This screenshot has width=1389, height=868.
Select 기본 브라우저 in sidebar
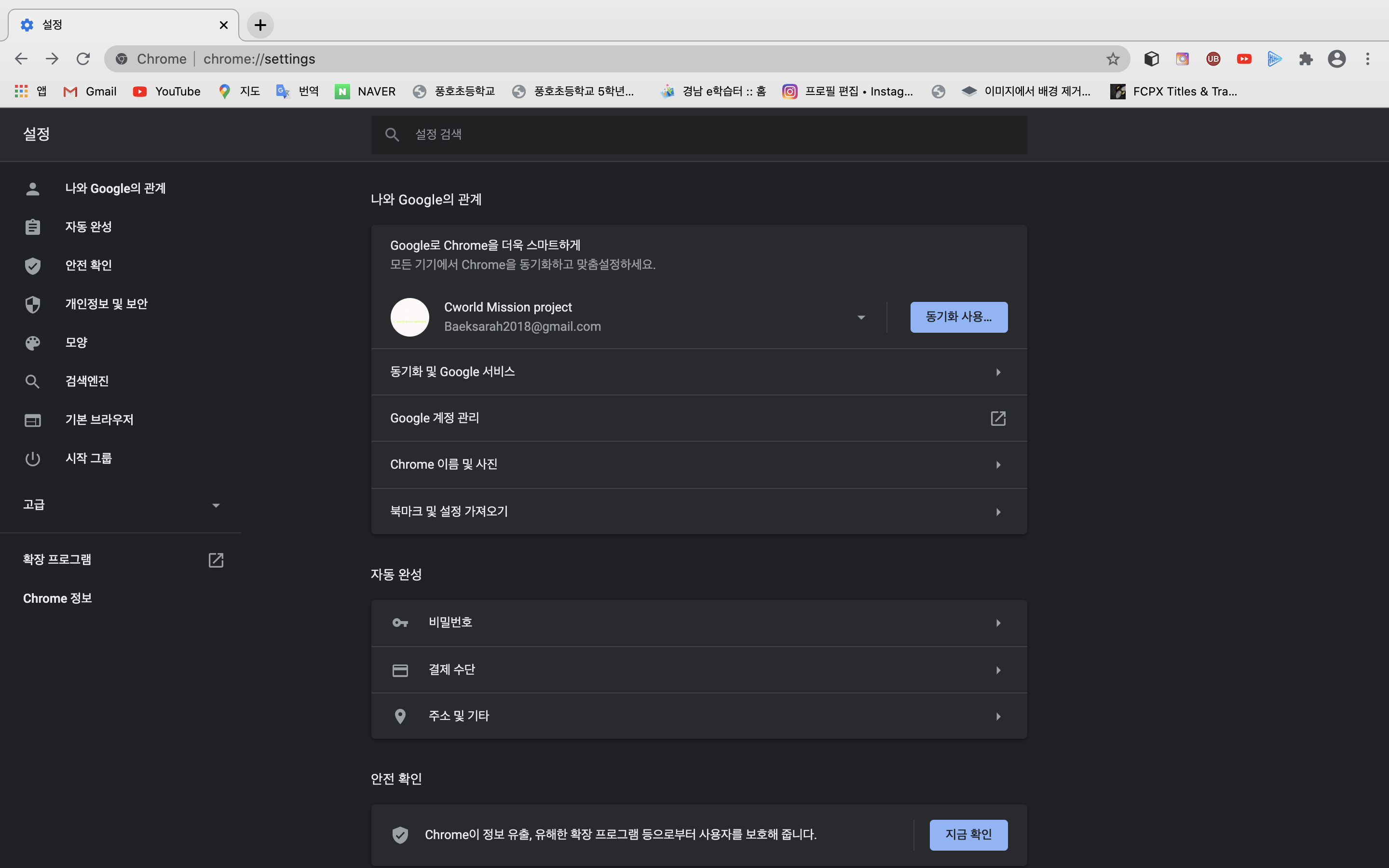[x=99, y=420]
